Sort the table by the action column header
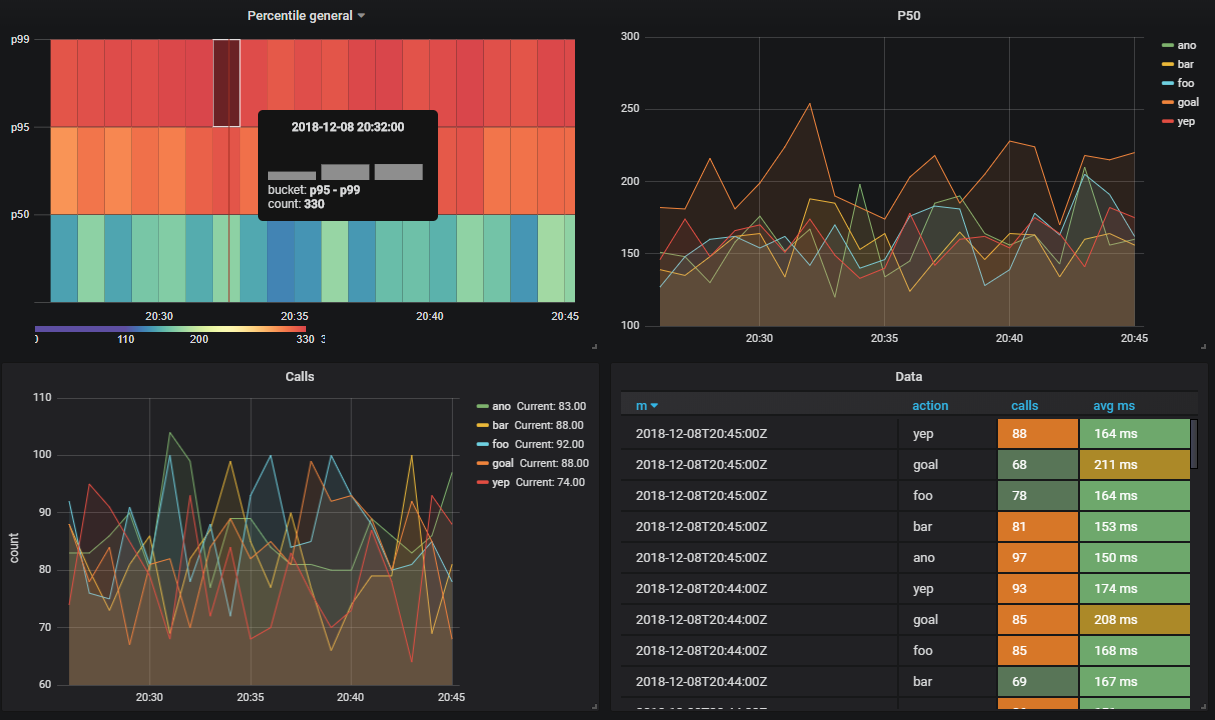The image size is (1215, 720). point(930,406)
